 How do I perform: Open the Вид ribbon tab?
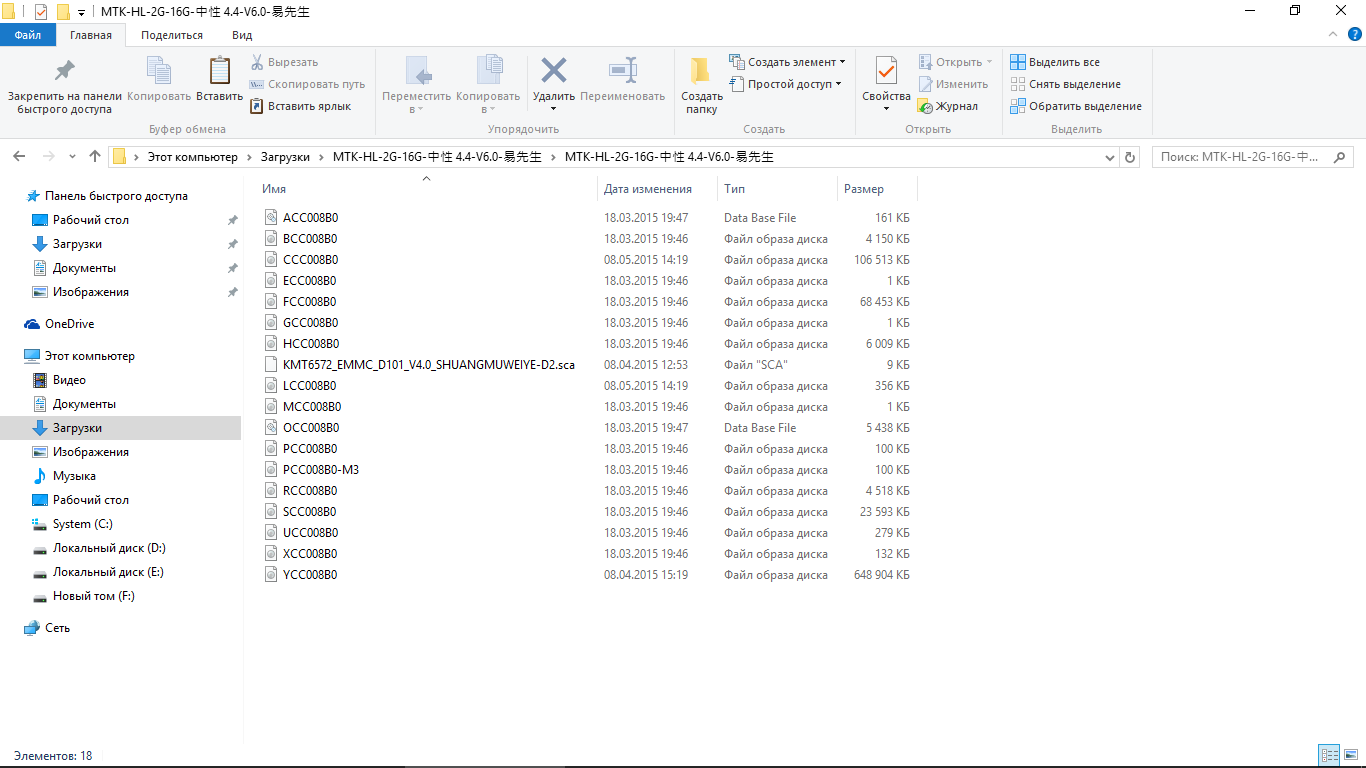pos(242,35)
